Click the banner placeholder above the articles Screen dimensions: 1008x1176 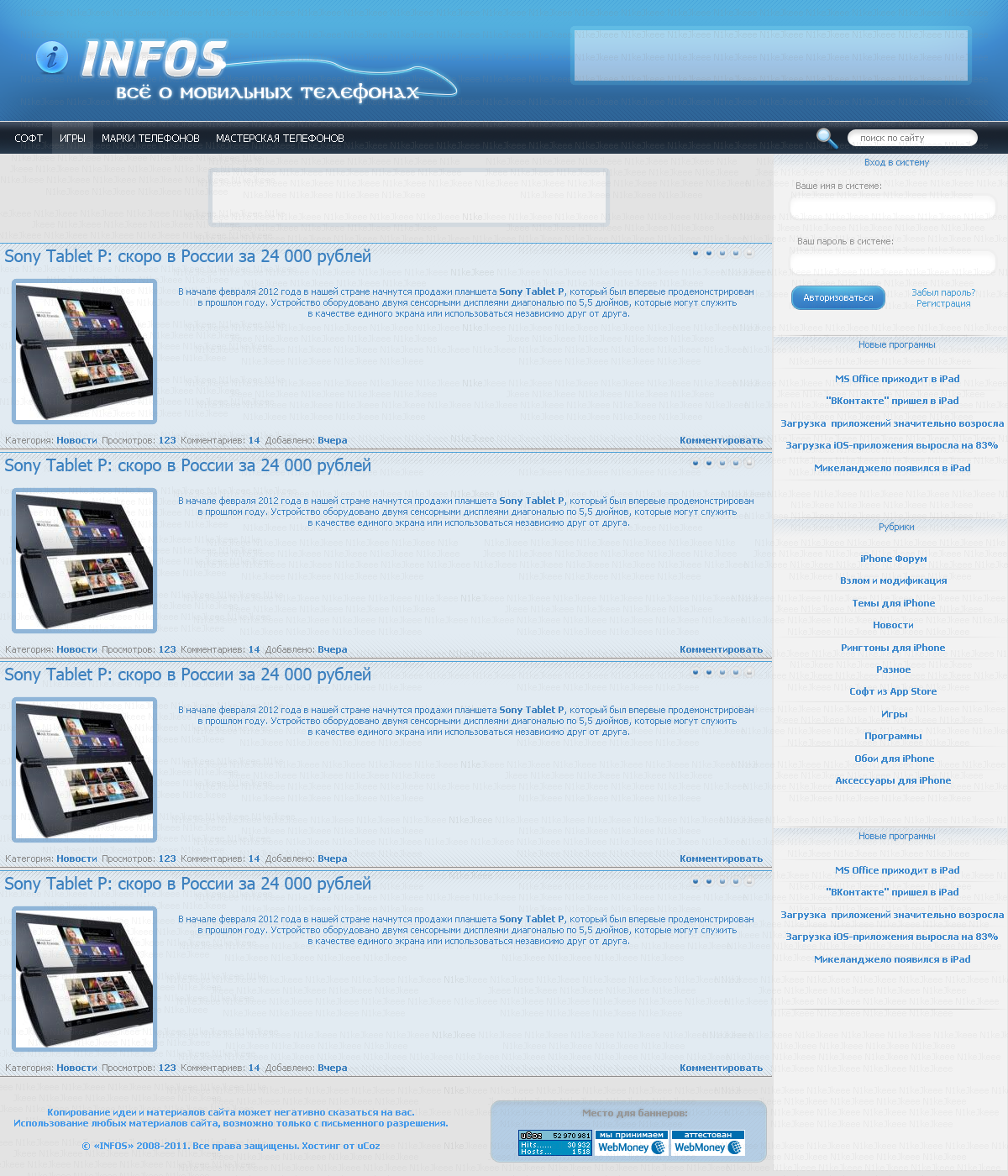[408, 197]
